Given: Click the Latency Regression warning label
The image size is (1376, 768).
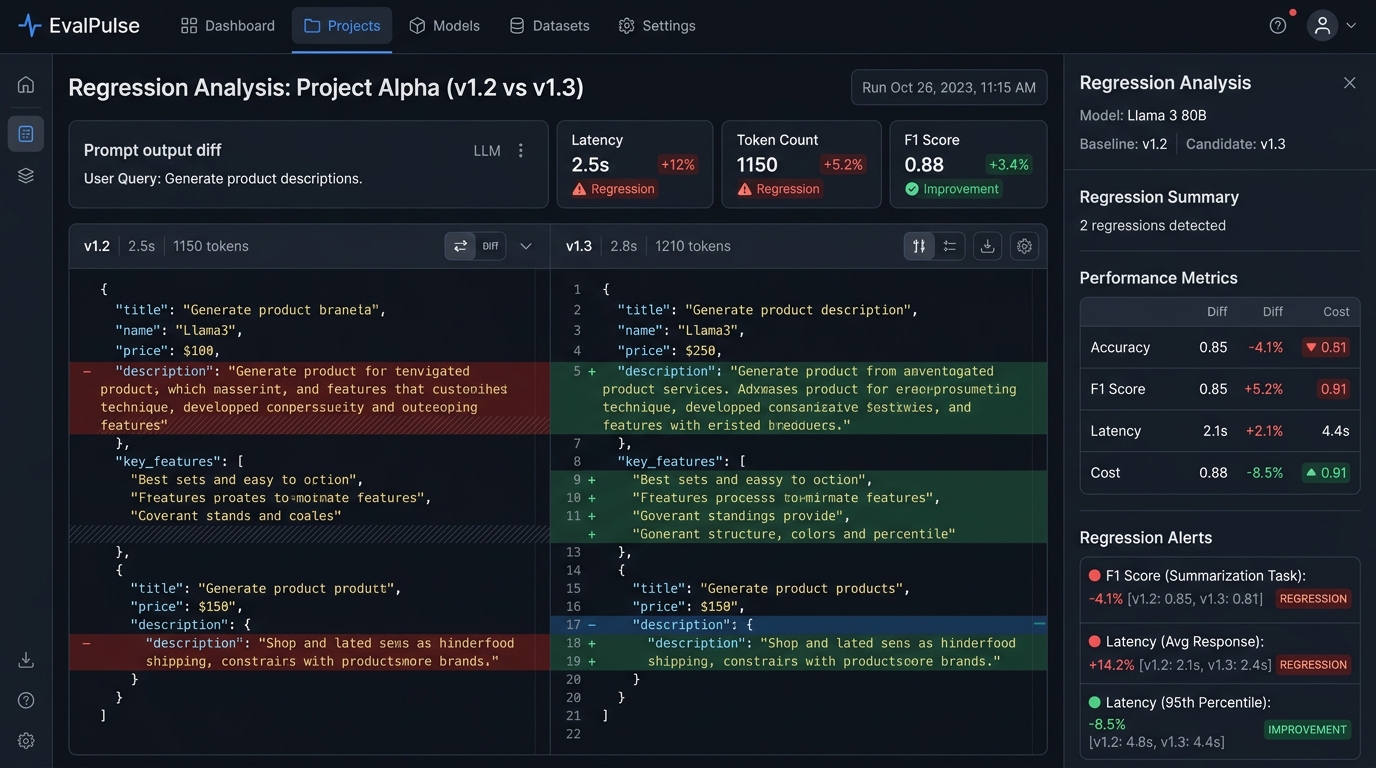Looking at the screenshot, I should pos(614,189).
